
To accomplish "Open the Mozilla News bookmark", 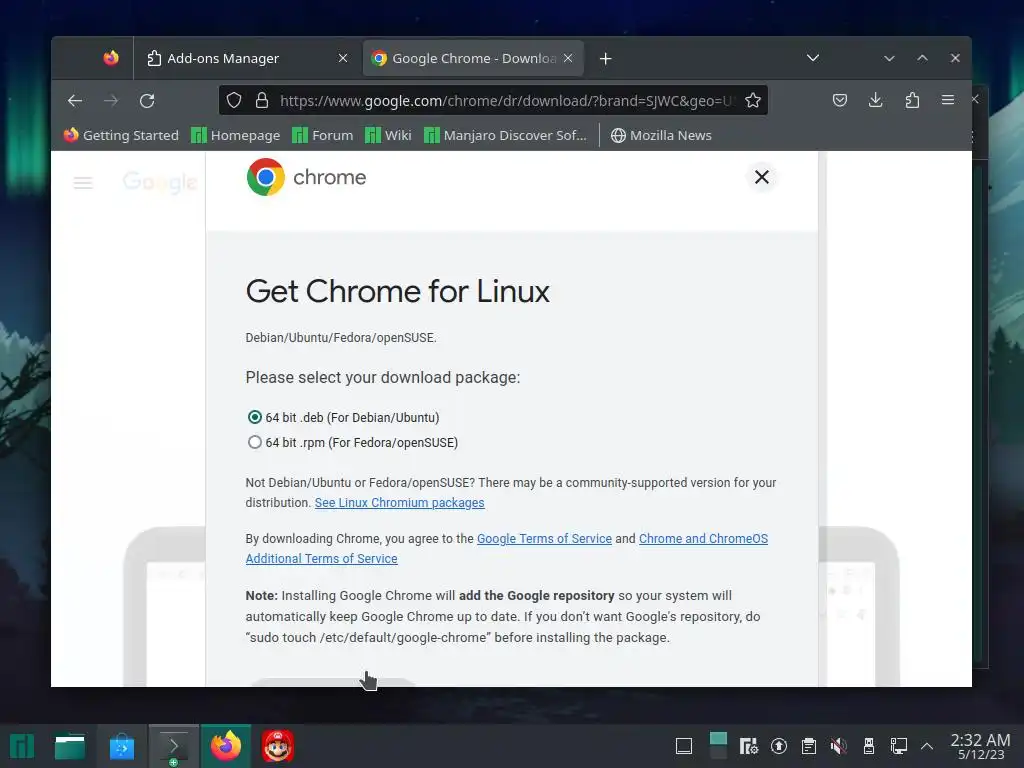I will (x=661, y=135).
